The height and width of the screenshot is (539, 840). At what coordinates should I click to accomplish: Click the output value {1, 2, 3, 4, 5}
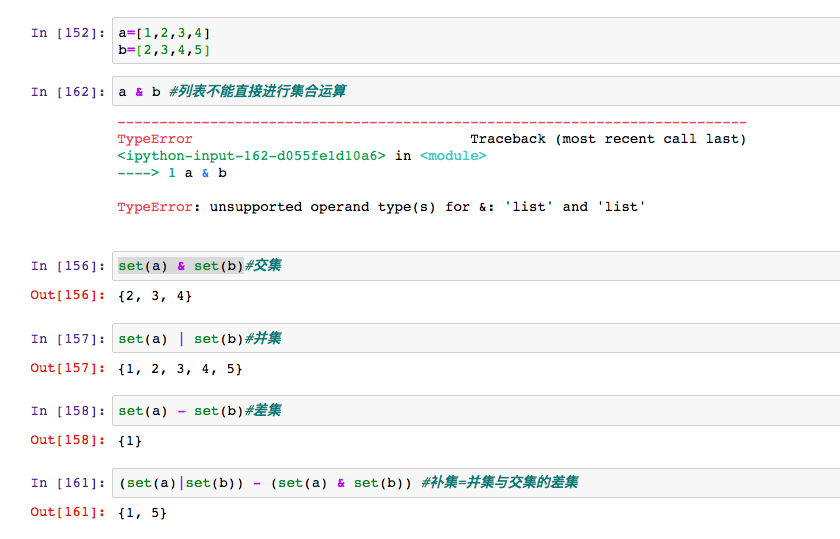pyautogui.click(x=181, y=369)
